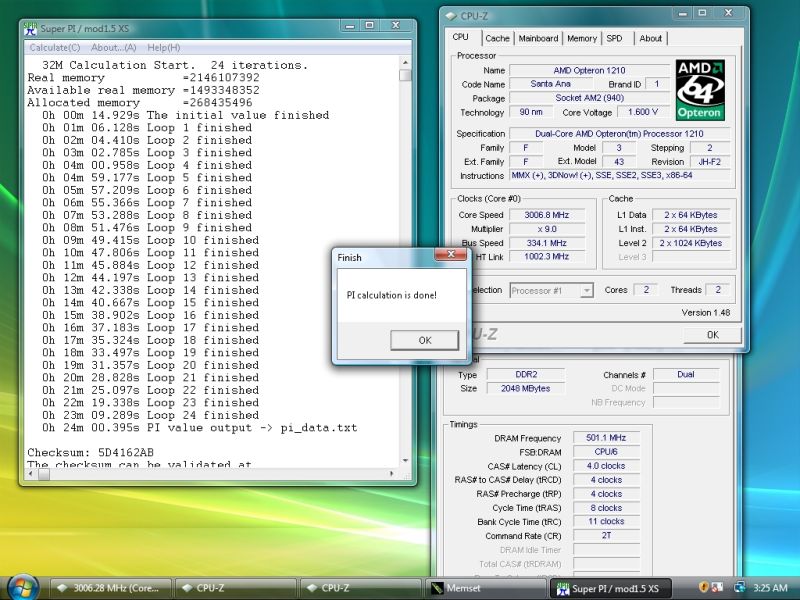Viewport: 800px width, 600px height.
Task: Click the Instructions field listing MMX, SSE
Action: tap(619, 176)
